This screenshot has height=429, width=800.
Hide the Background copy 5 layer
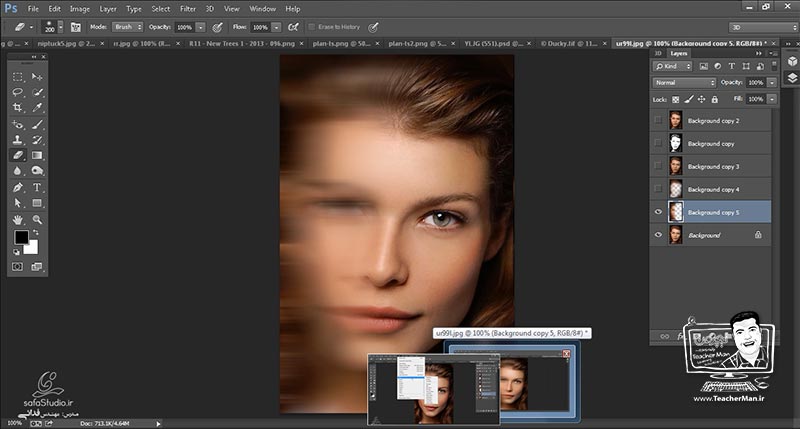pyautogui.click(x=658, y=212)
